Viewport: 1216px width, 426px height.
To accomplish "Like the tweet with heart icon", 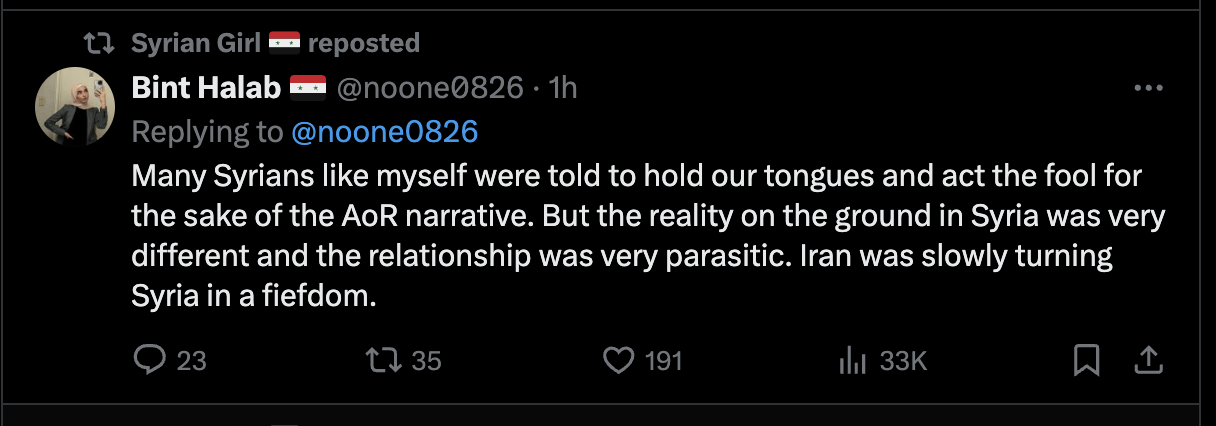I will (621, 360).
